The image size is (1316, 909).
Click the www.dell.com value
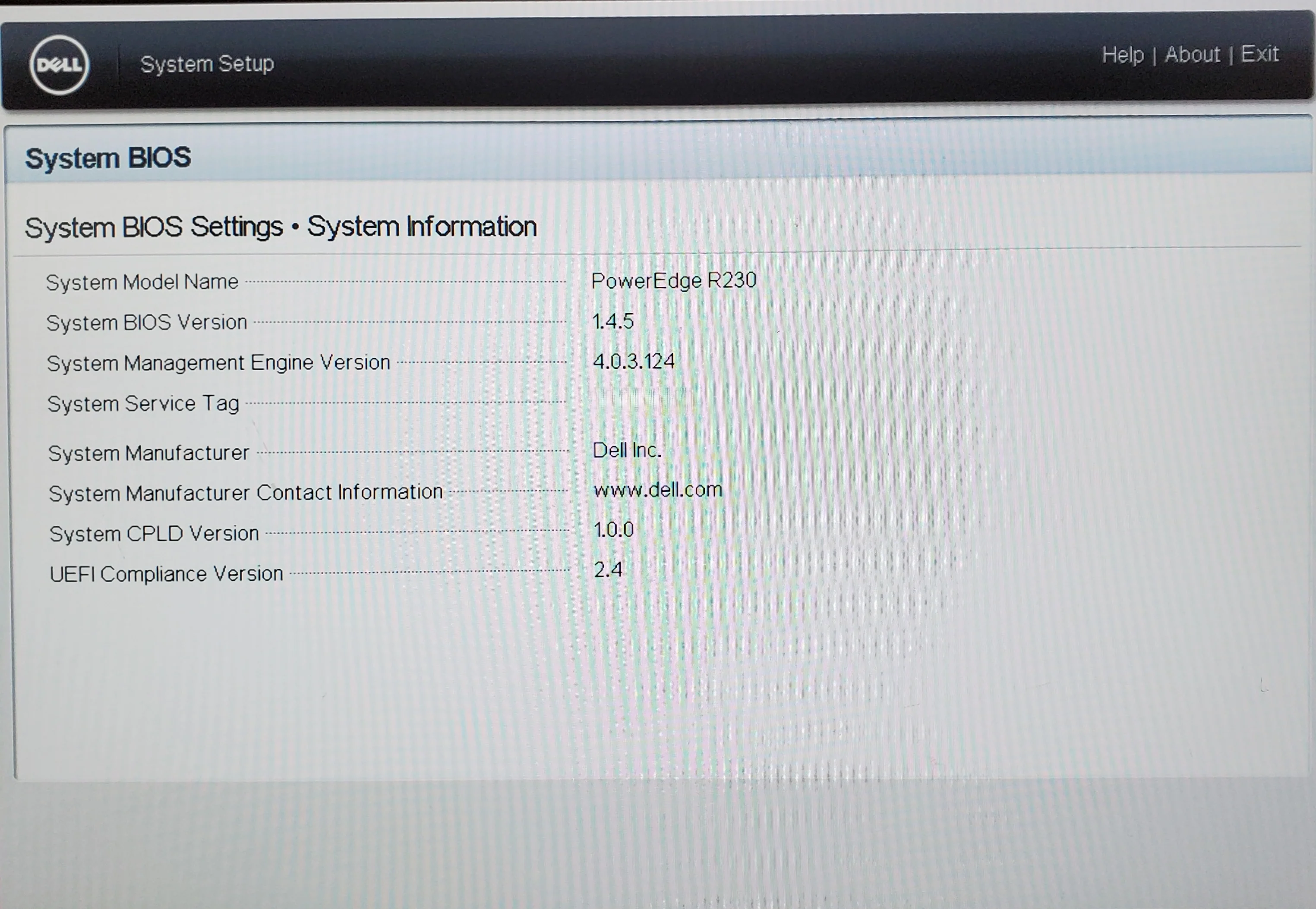coord(657,490)
